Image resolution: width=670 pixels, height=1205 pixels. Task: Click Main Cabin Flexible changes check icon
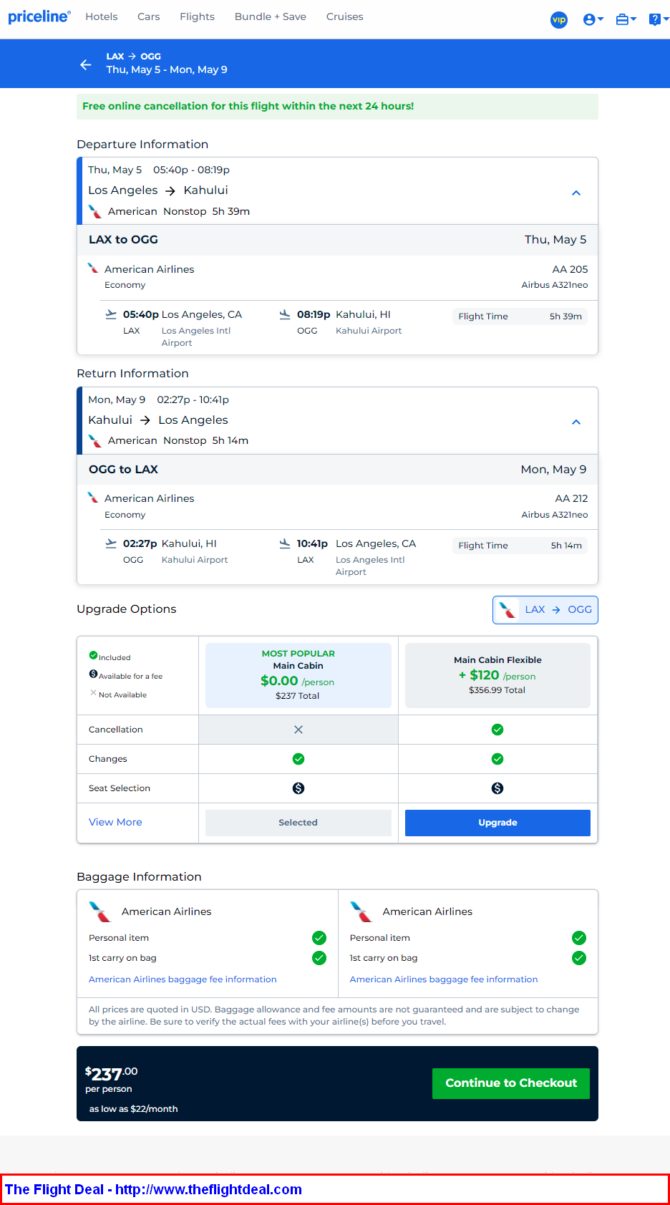(497, 759)
